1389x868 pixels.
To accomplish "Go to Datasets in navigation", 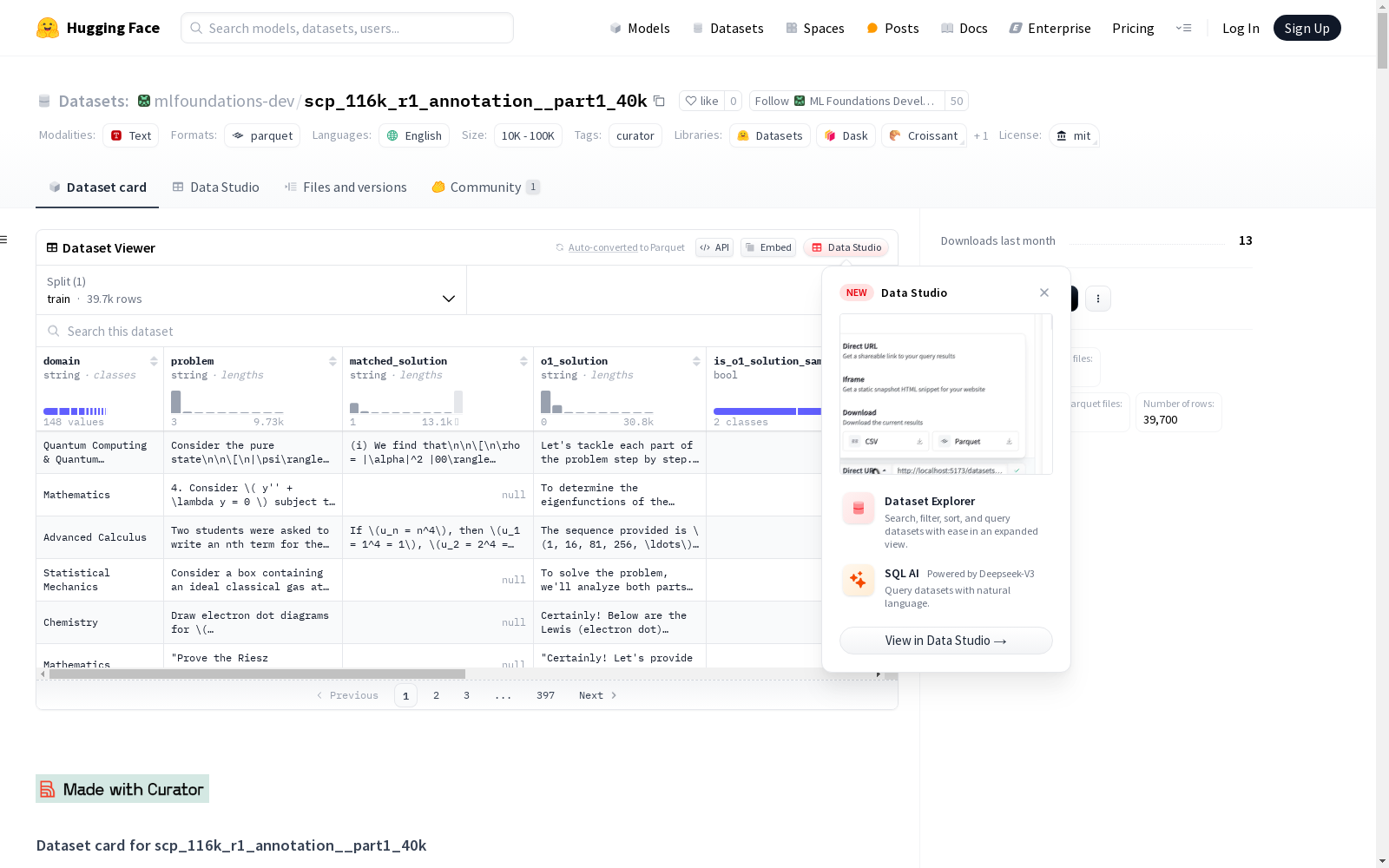I will click(727, 28).
